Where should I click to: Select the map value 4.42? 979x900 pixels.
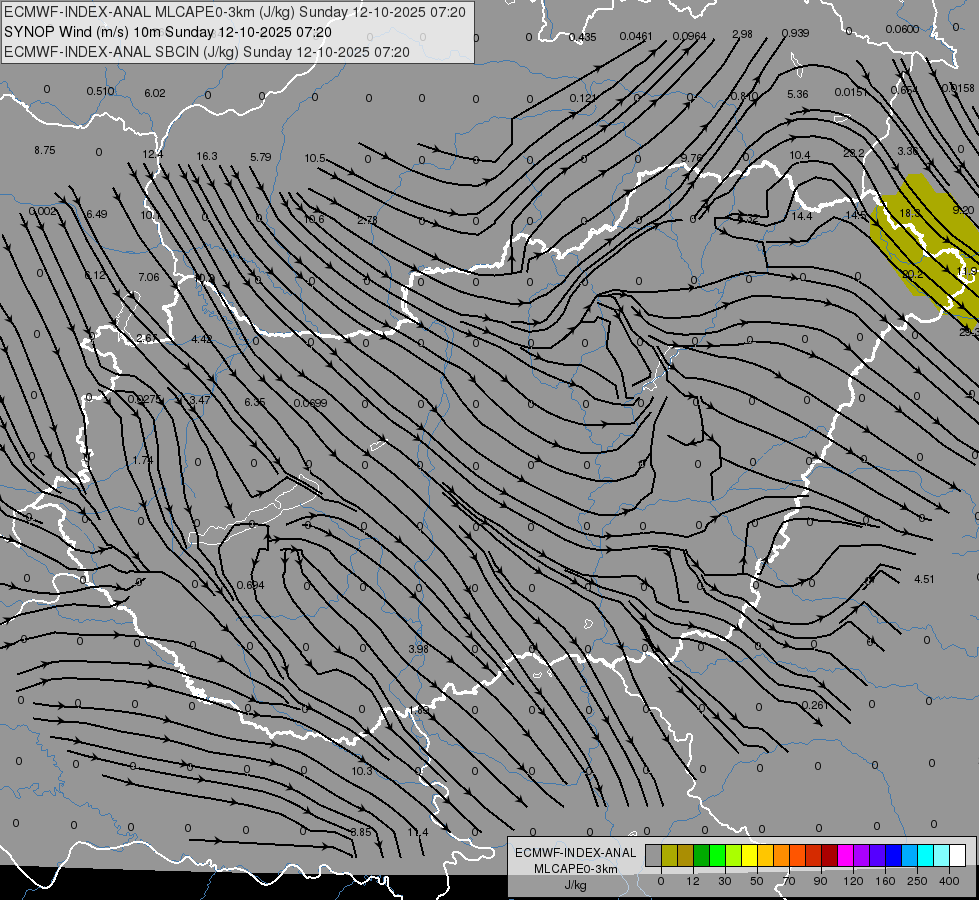tap(202, 339)
